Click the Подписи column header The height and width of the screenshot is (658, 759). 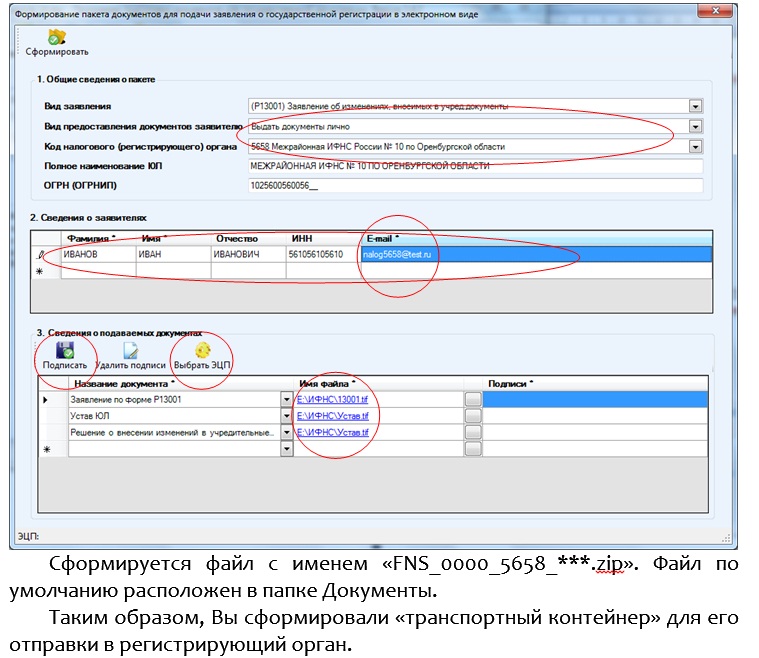point(595,384)
